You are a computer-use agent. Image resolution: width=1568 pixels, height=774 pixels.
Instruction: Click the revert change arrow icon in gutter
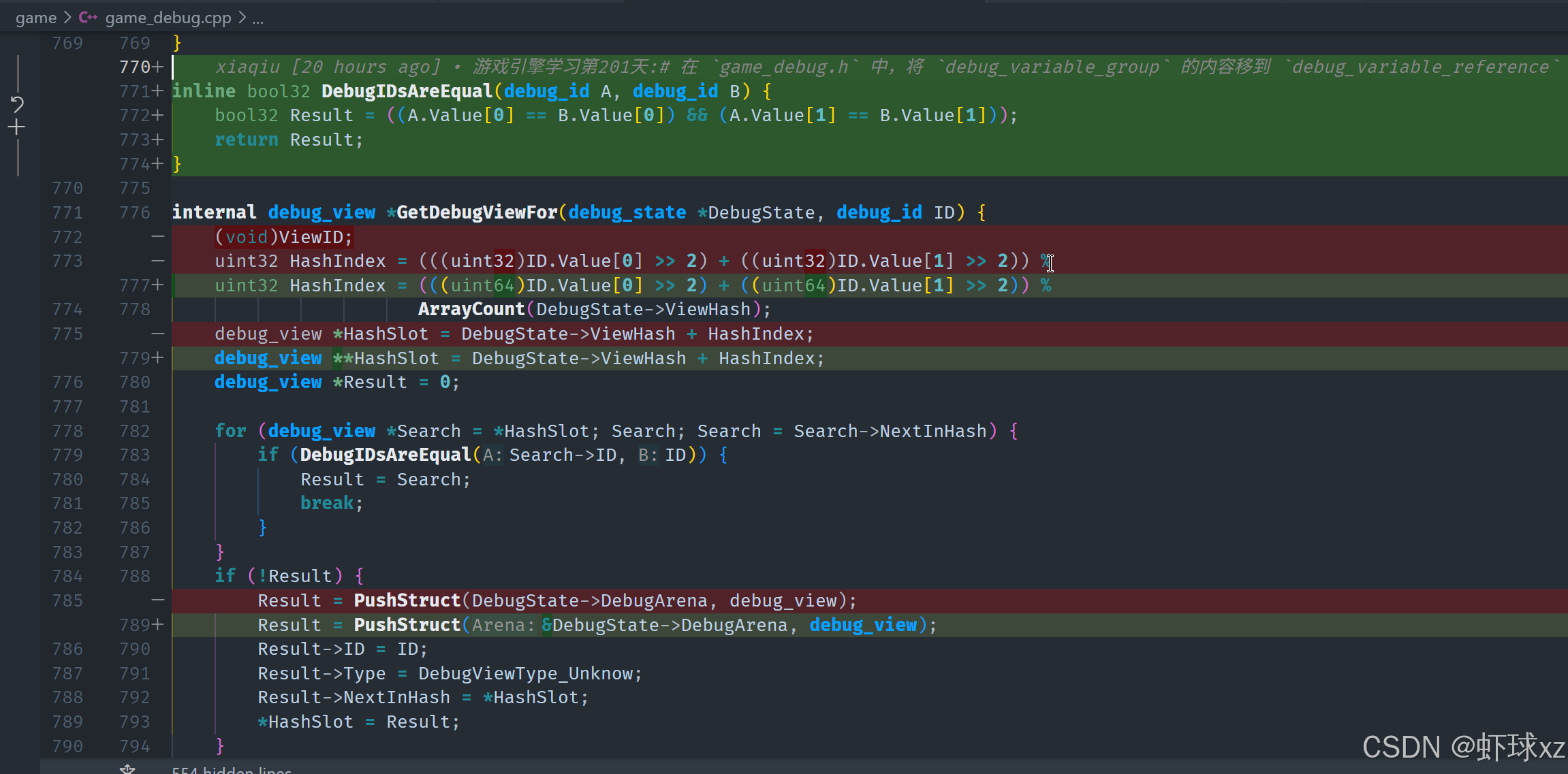tap(17, 104)
